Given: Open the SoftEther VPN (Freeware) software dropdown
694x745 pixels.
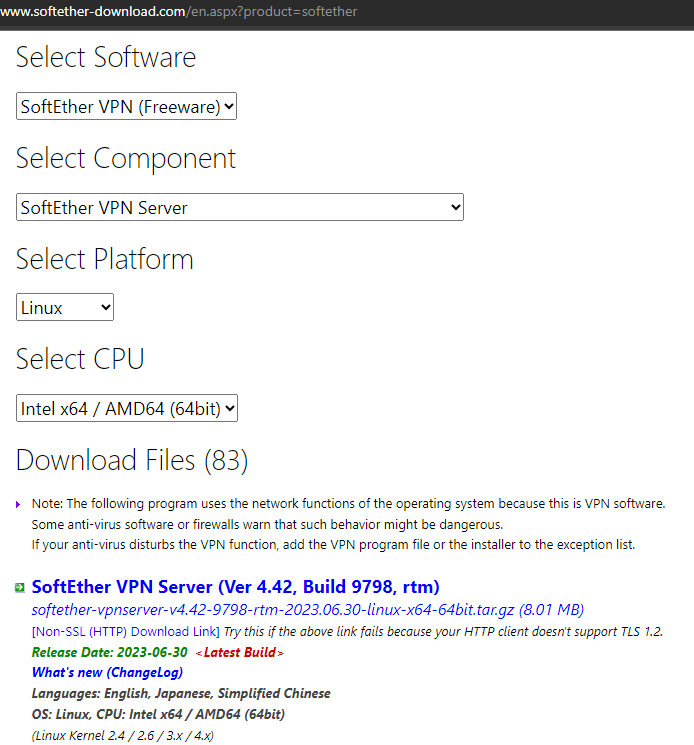Looking at the screenshot, I should click(126, 107).
